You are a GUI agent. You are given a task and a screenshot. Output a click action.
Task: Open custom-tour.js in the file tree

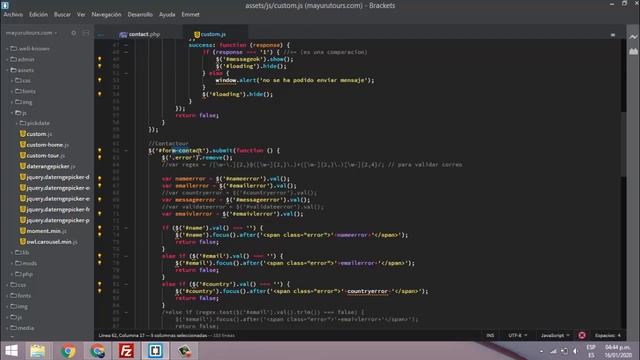[45, 156]
